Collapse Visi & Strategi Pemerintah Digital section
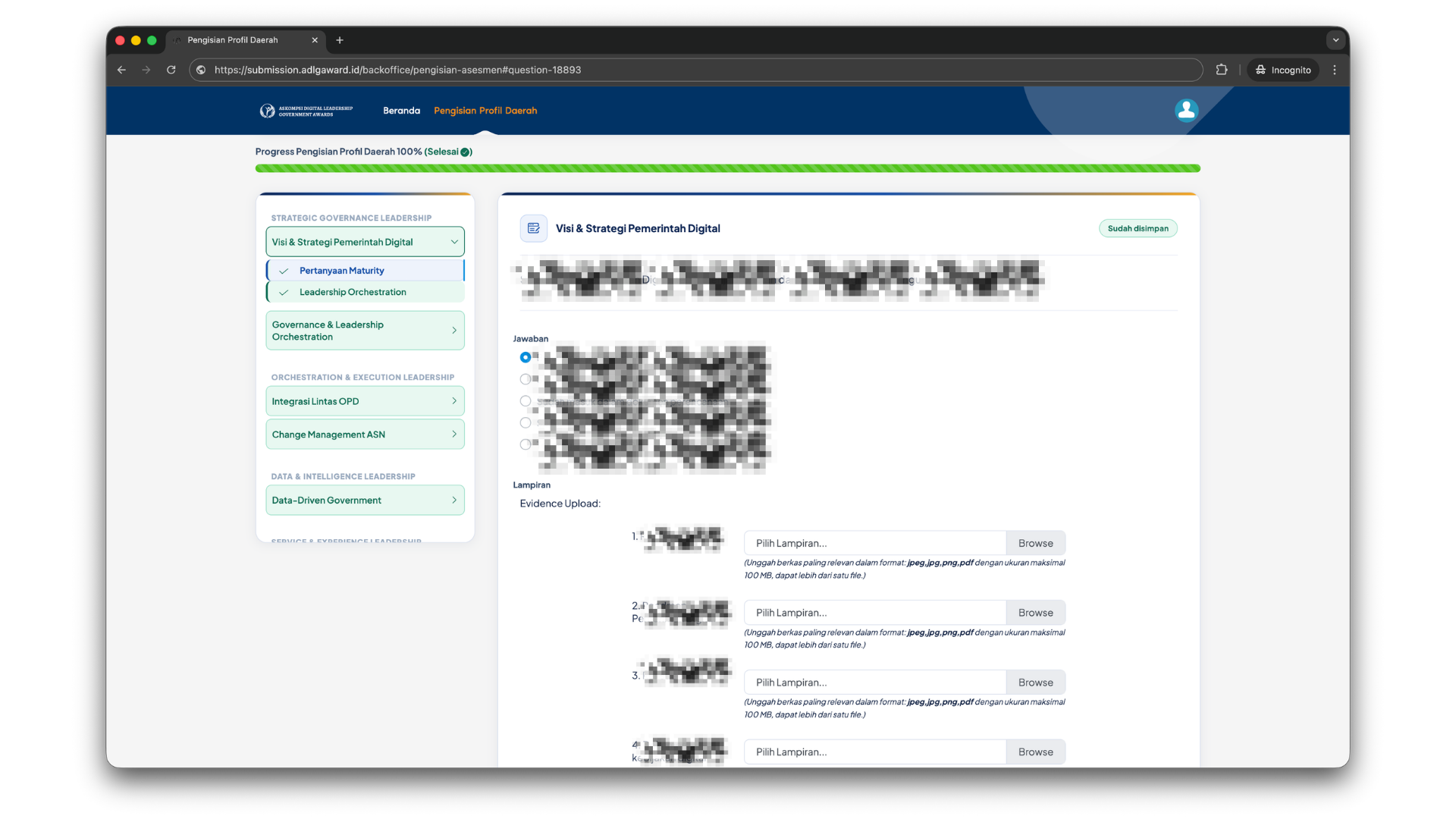 coord(365,242)
